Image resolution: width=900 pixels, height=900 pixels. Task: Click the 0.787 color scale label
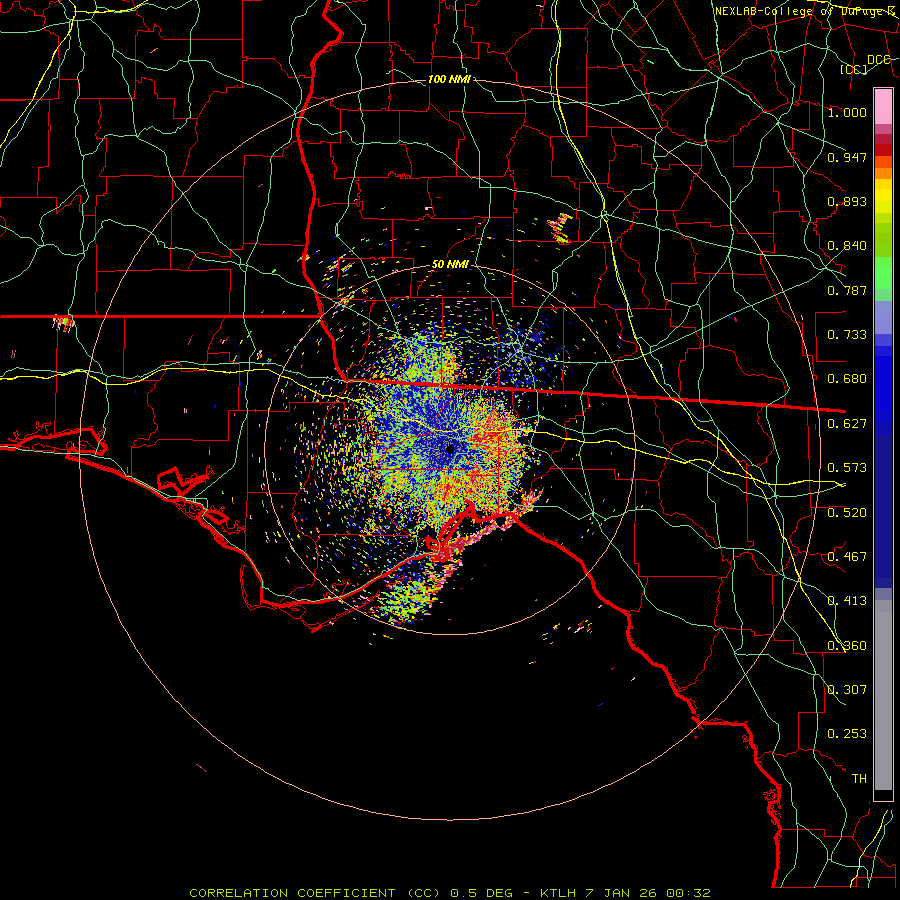click(x=847, y=290)
